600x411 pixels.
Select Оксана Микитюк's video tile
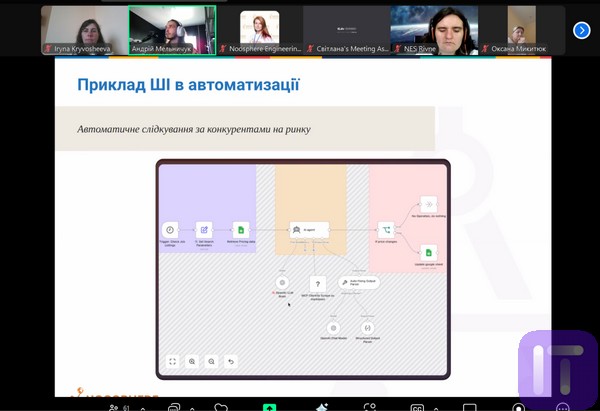521,30
